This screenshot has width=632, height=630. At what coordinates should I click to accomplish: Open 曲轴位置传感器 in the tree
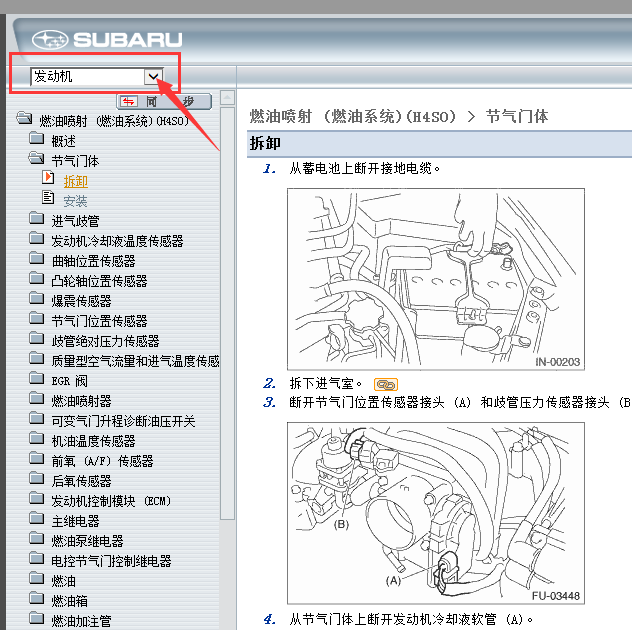[93, 261]
